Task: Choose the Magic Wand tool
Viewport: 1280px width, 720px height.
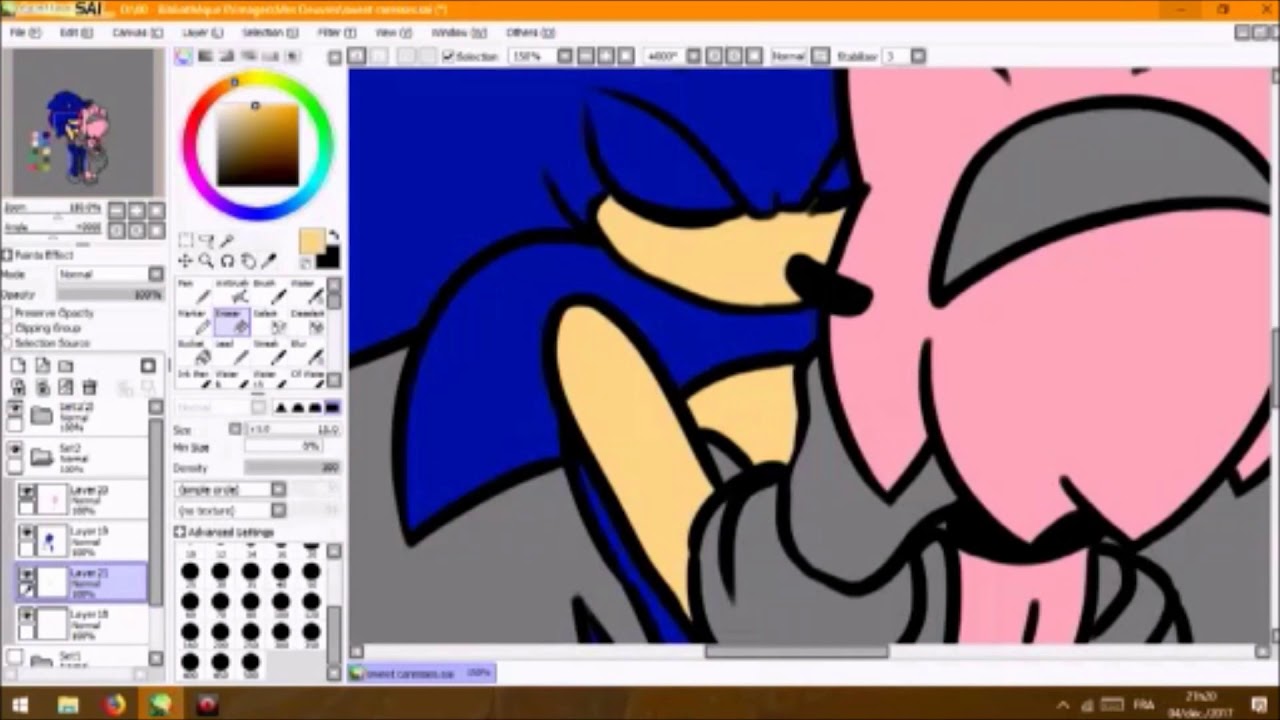Action: coord(227,241)
